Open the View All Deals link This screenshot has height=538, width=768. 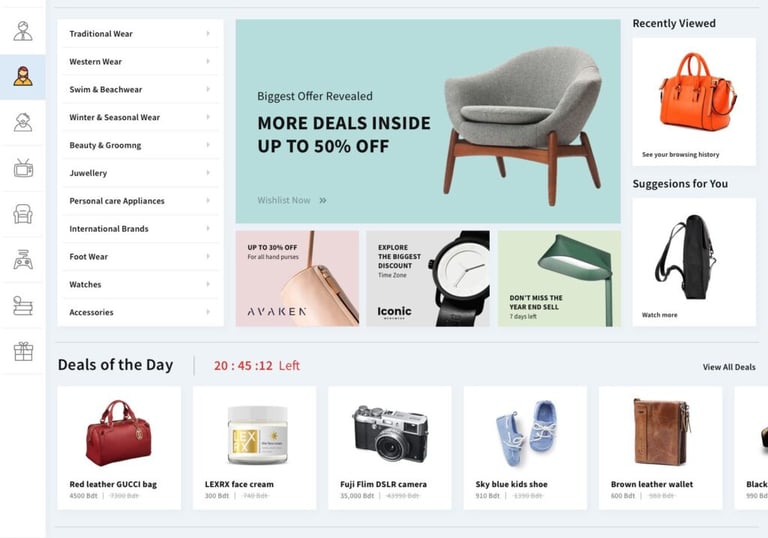[x=729, y=367]
